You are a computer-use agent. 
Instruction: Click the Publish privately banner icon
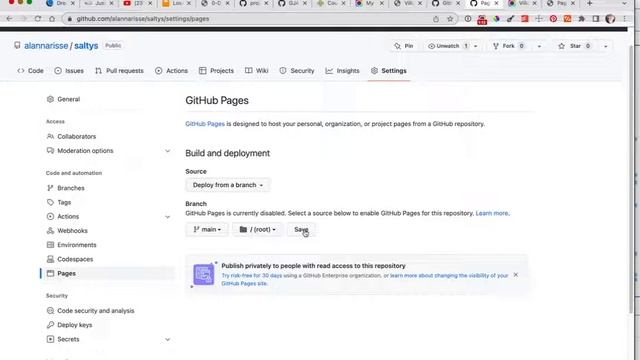203,274
